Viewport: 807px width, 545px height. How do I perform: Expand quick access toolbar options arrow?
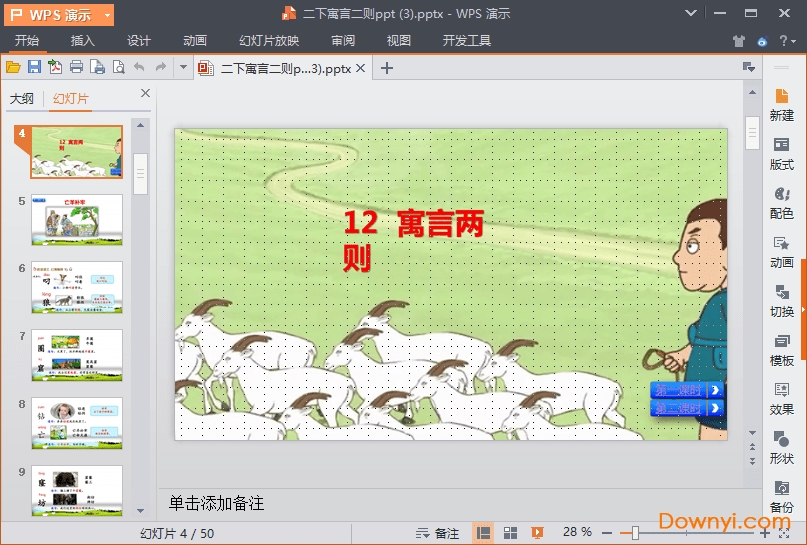183,67
